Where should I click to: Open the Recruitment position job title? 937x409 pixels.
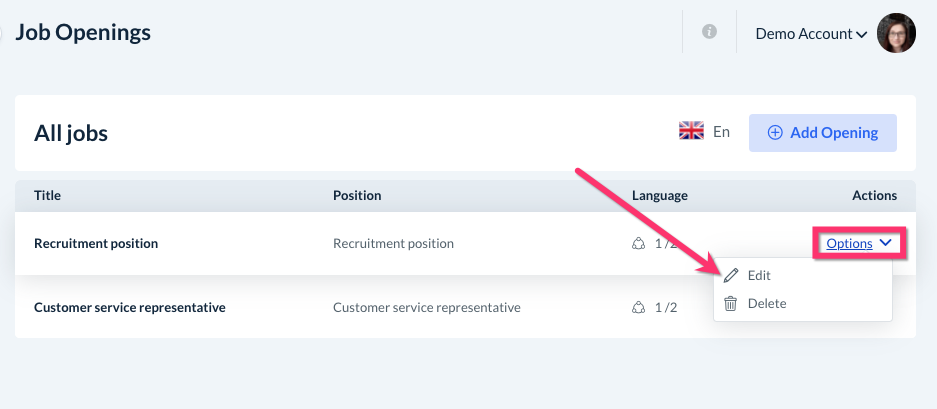[96, 243]
